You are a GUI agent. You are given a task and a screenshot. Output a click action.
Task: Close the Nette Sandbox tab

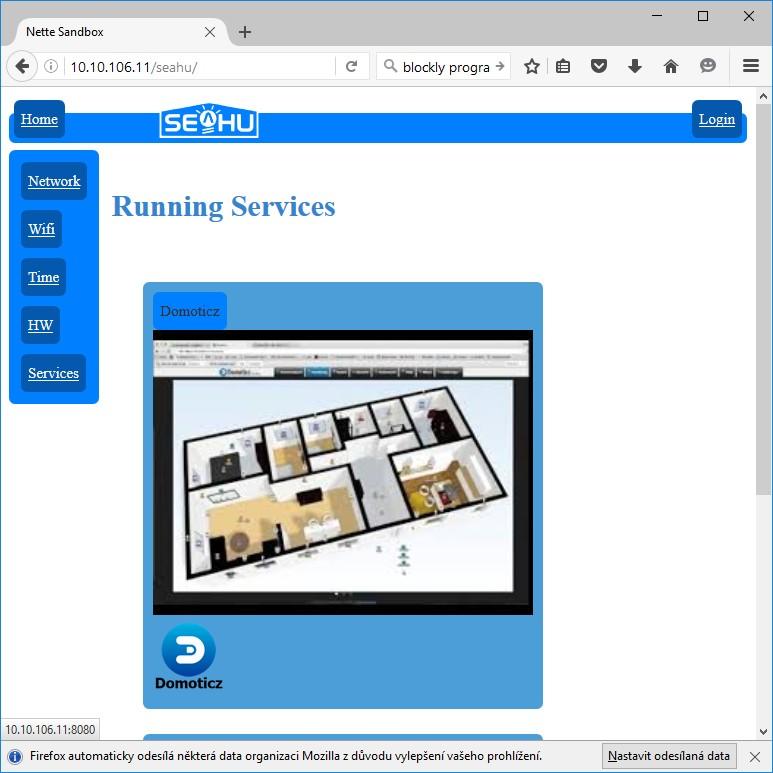point(210,32)
